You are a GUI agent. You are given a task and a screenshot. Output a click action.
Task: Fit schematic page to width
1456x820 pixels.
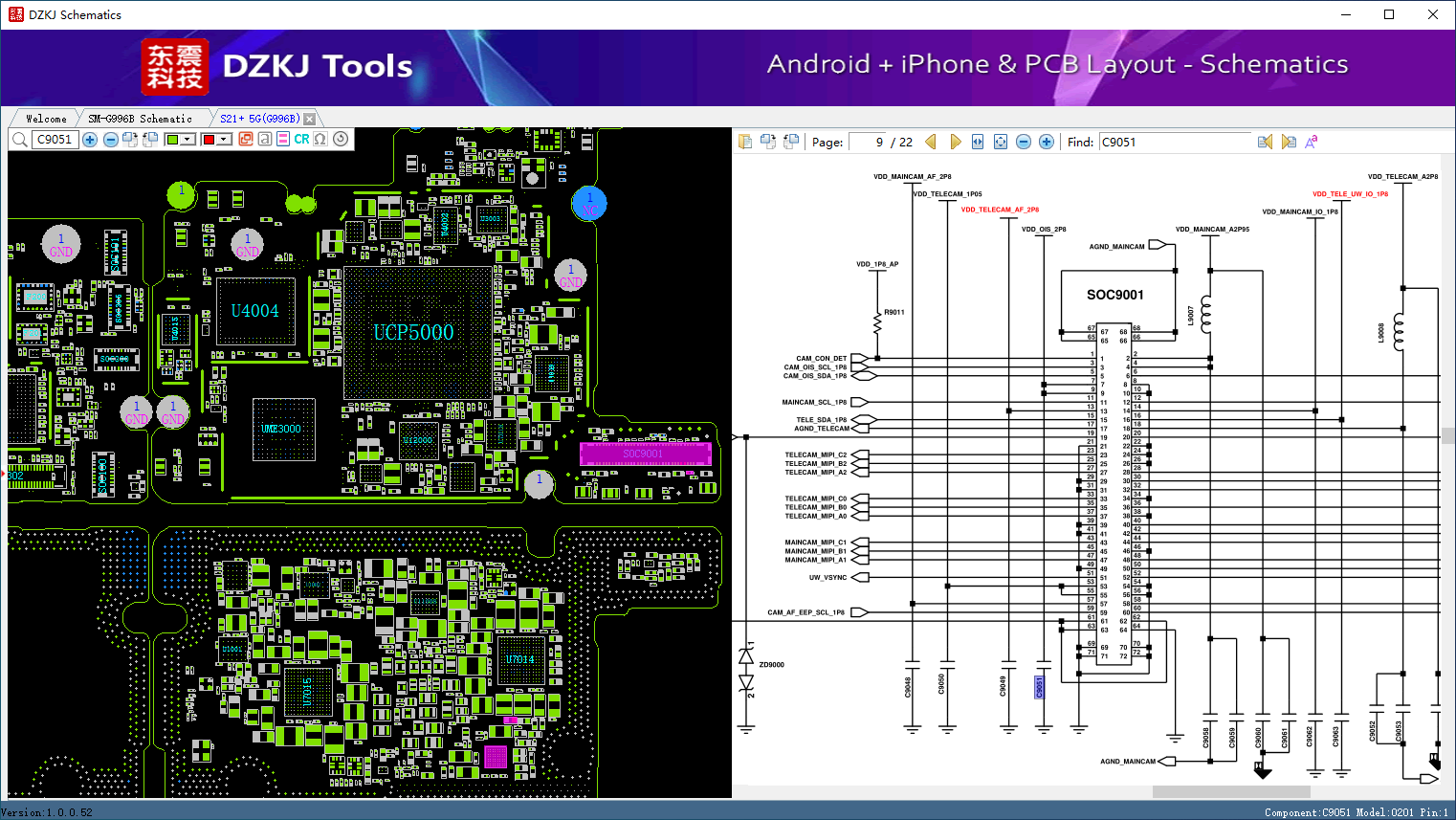978,142
